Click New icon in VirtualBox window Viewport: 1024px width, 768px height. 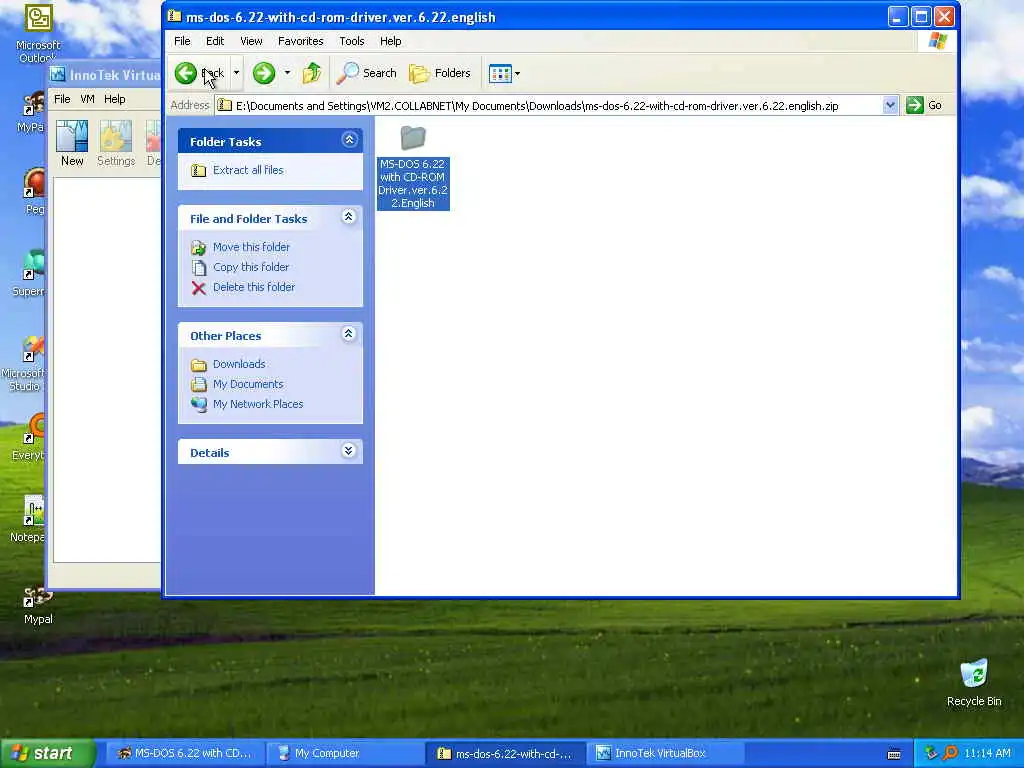point(72,143)
